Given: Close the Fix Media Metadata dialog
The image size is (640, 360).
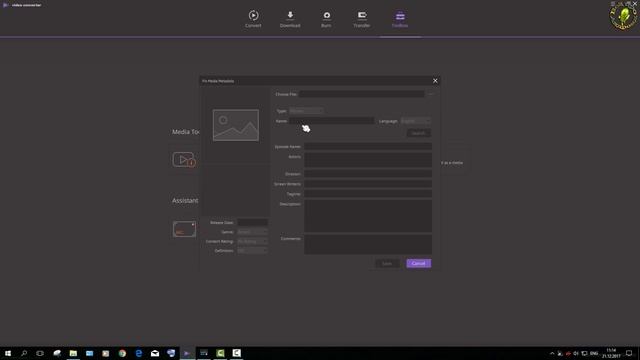Looking at the screenshot, I should [435, 81].
